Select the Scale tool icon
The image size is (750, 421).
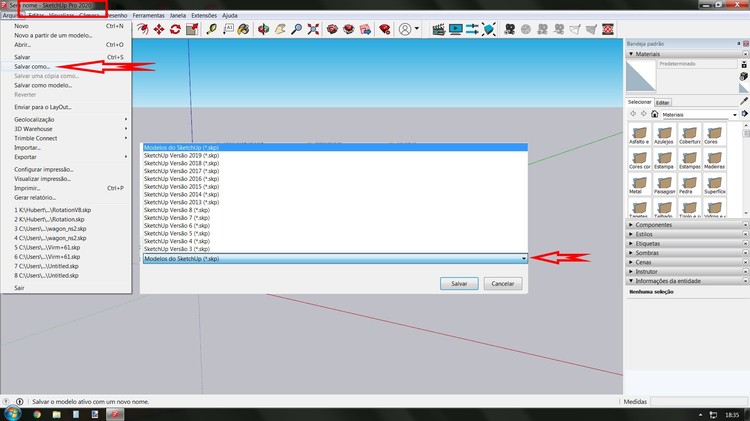coord(192,30)
